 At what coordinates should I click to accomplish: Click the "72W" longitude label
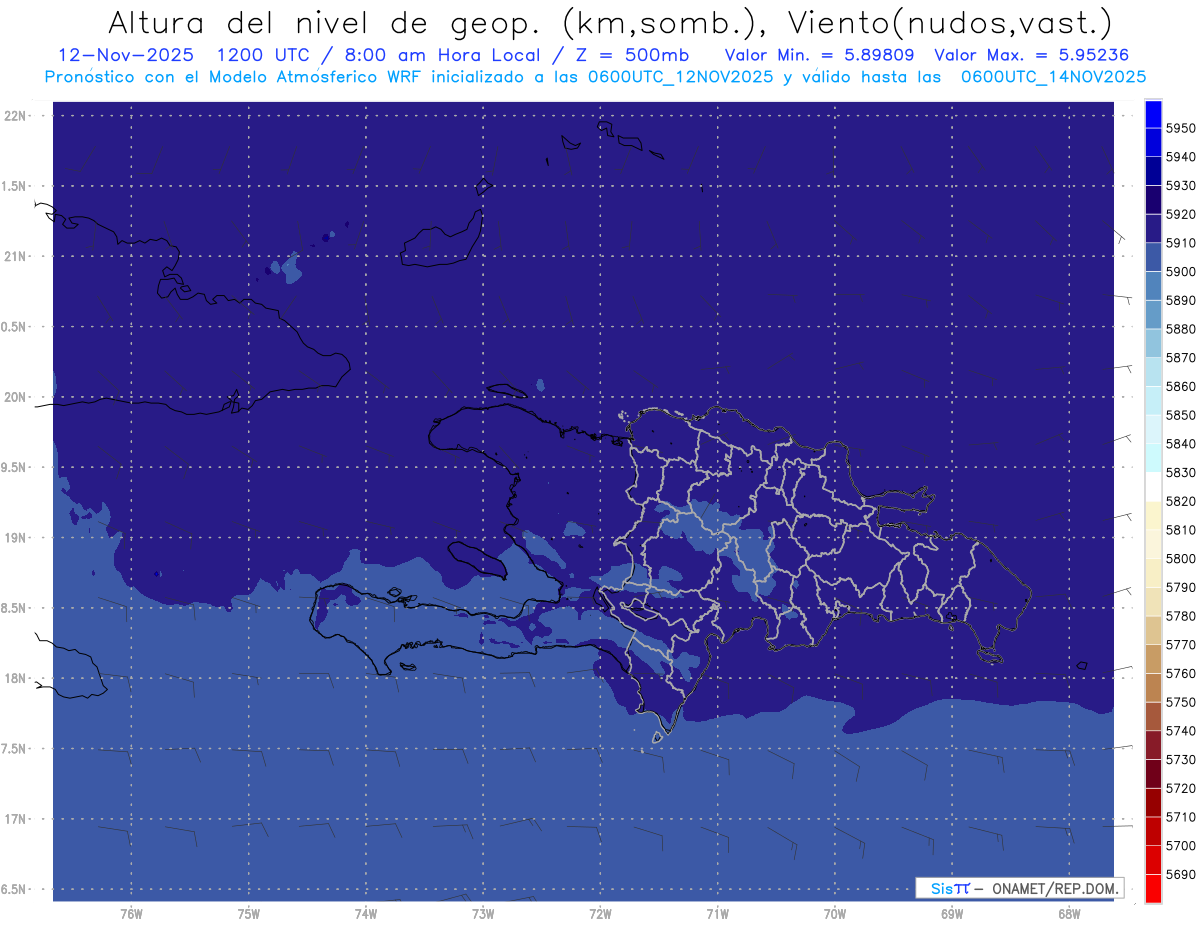600,914
